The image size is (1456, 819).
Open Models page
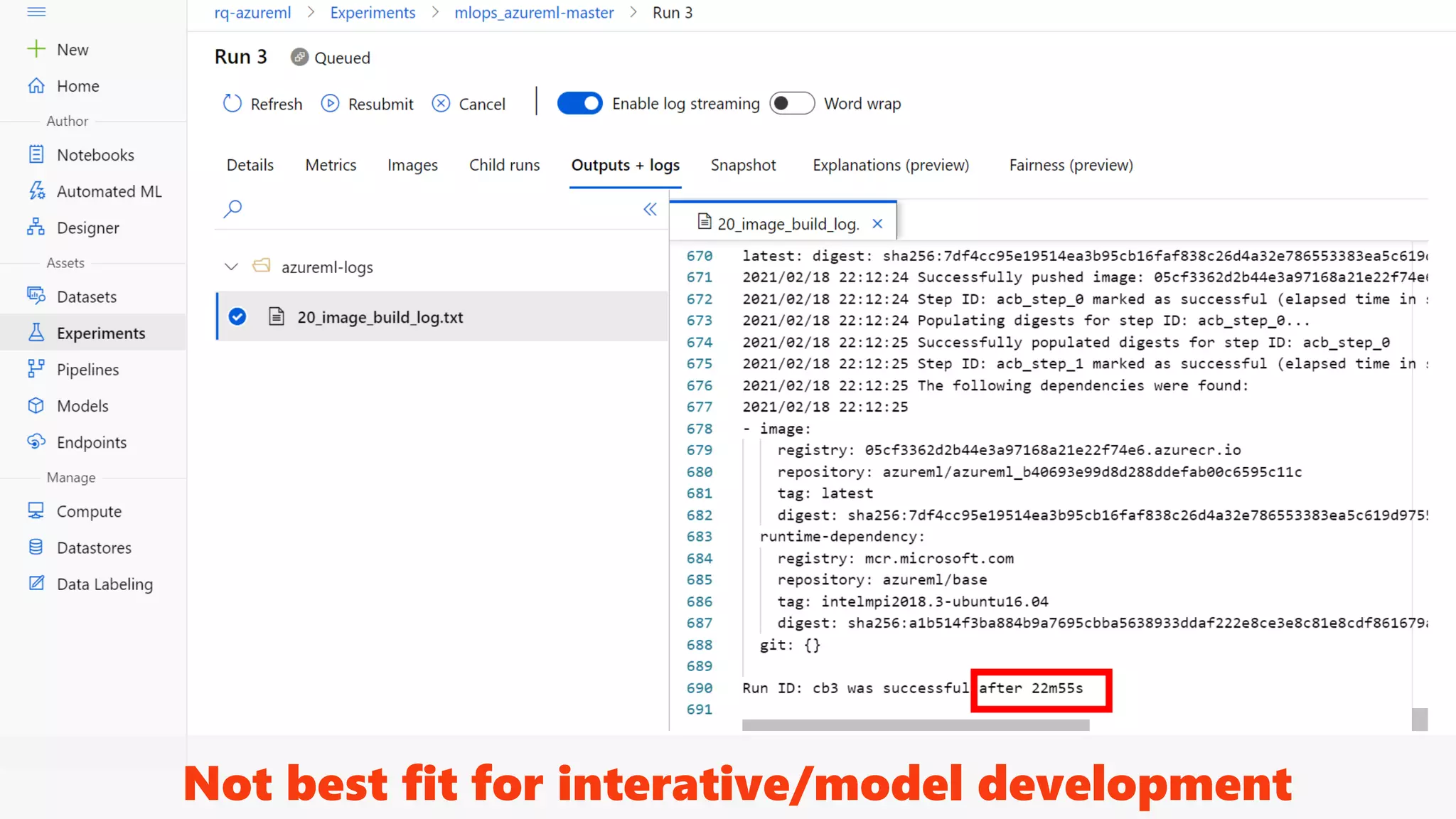coord(82,406)
